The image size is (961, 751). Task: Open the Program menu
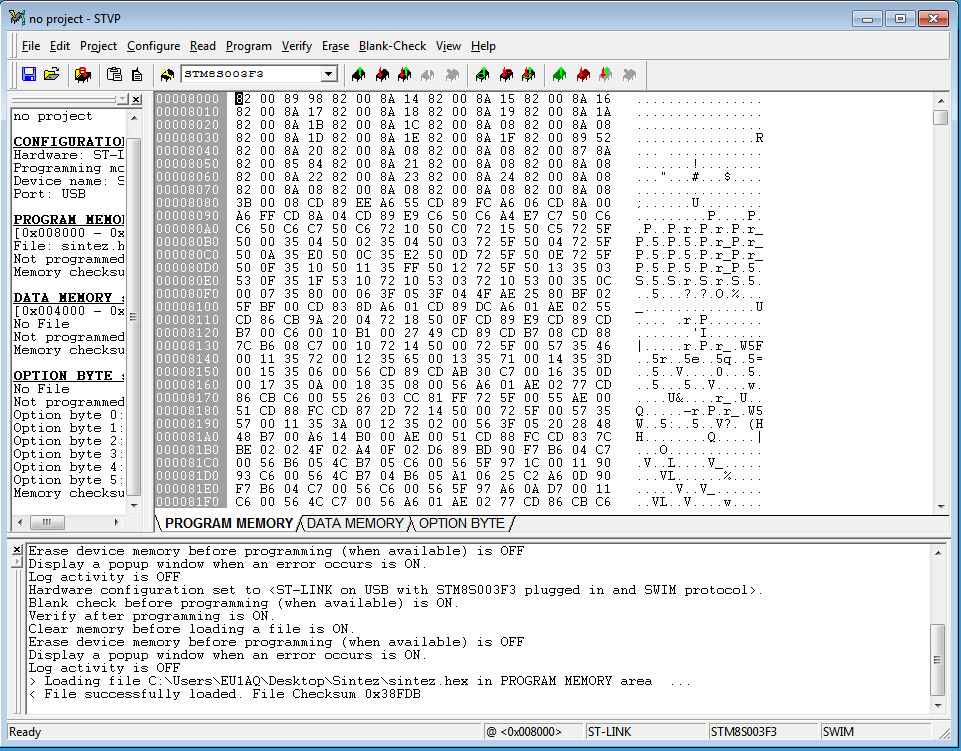pyautogui.click(x=248, y=46)
